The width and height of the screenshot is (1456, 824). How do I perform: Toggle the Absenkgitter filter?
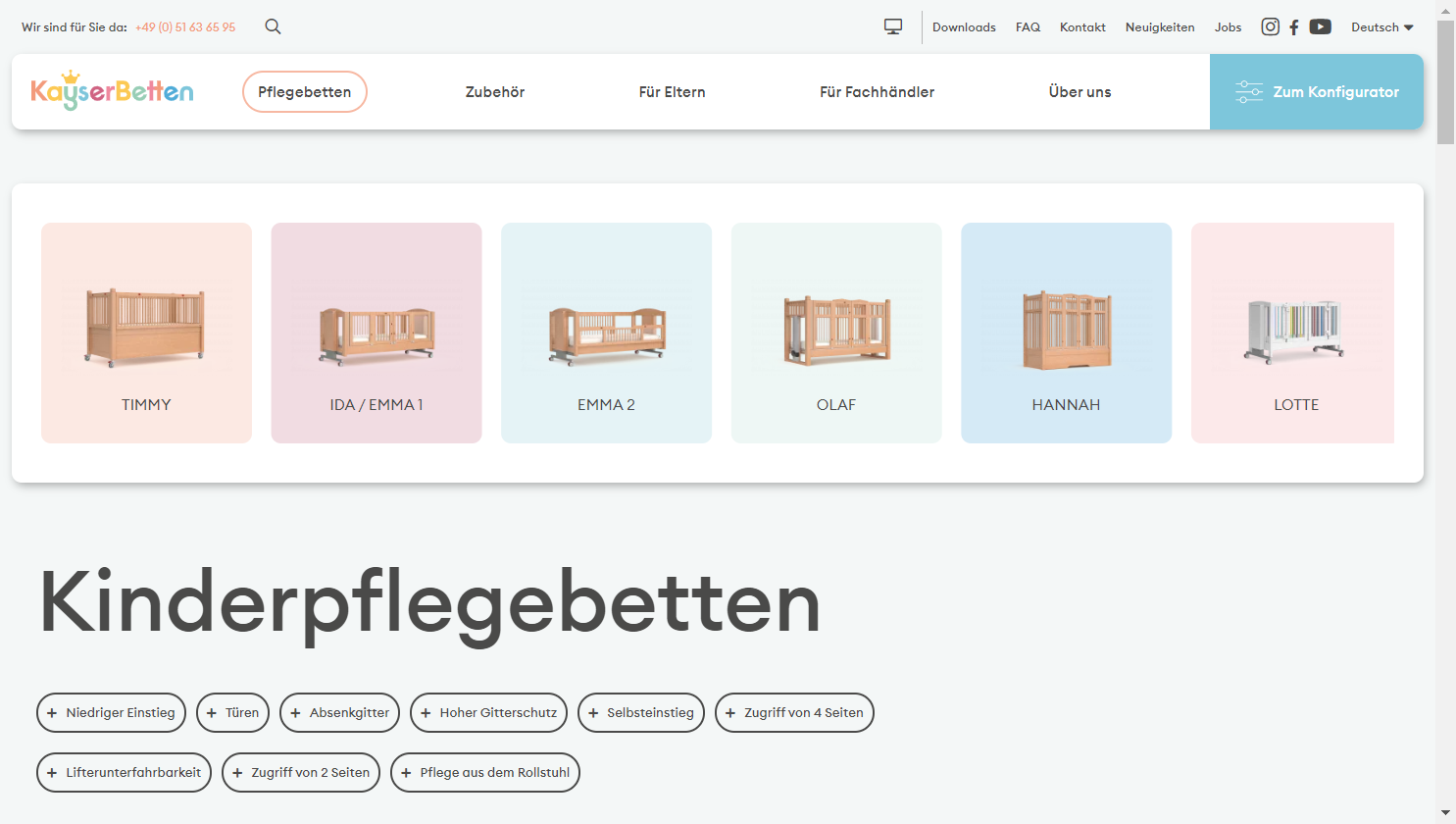pyautogui.click(x=339, y=713)
